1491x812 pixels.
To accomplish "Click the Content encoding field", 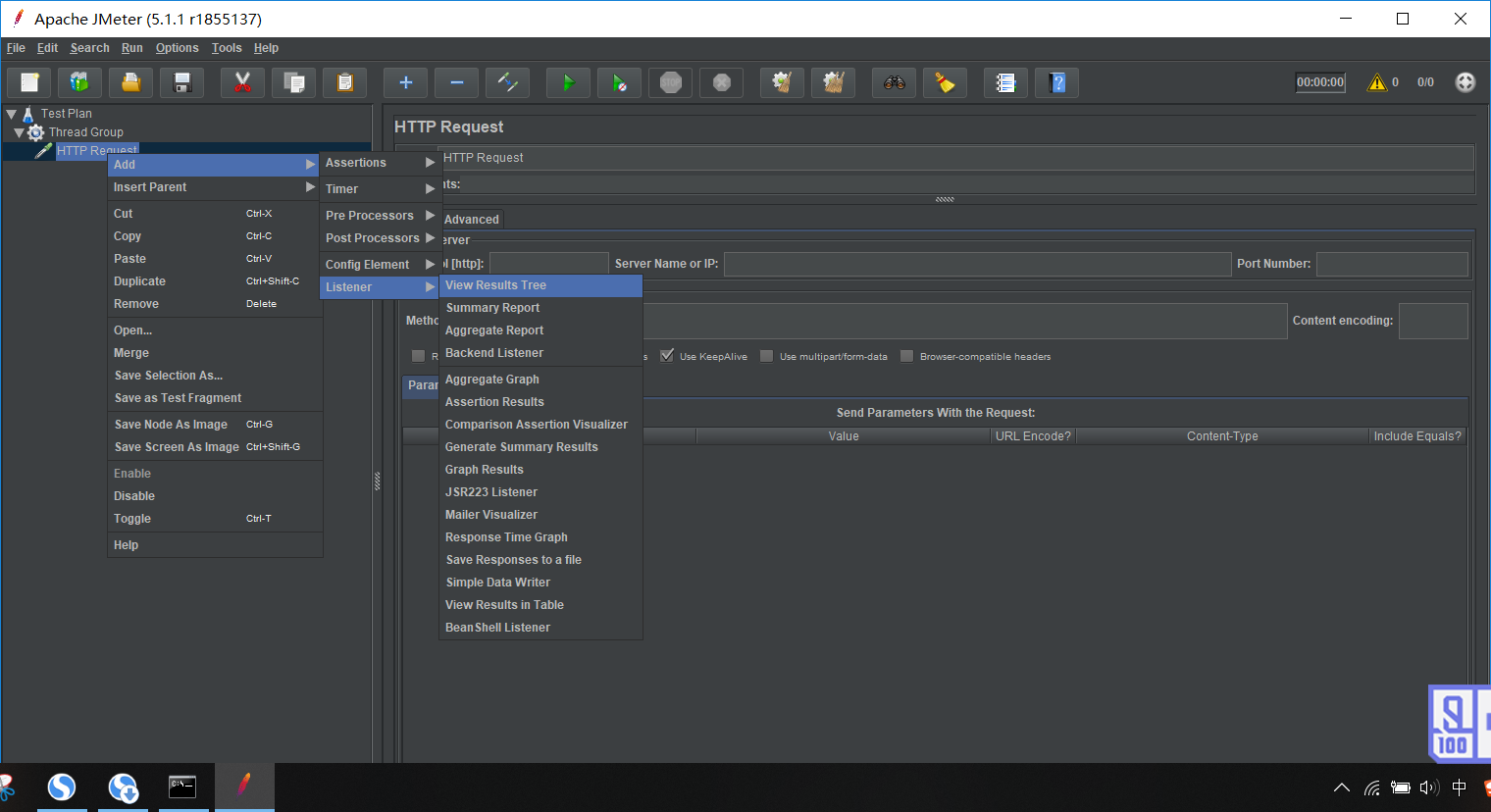I will [1433, 321].
